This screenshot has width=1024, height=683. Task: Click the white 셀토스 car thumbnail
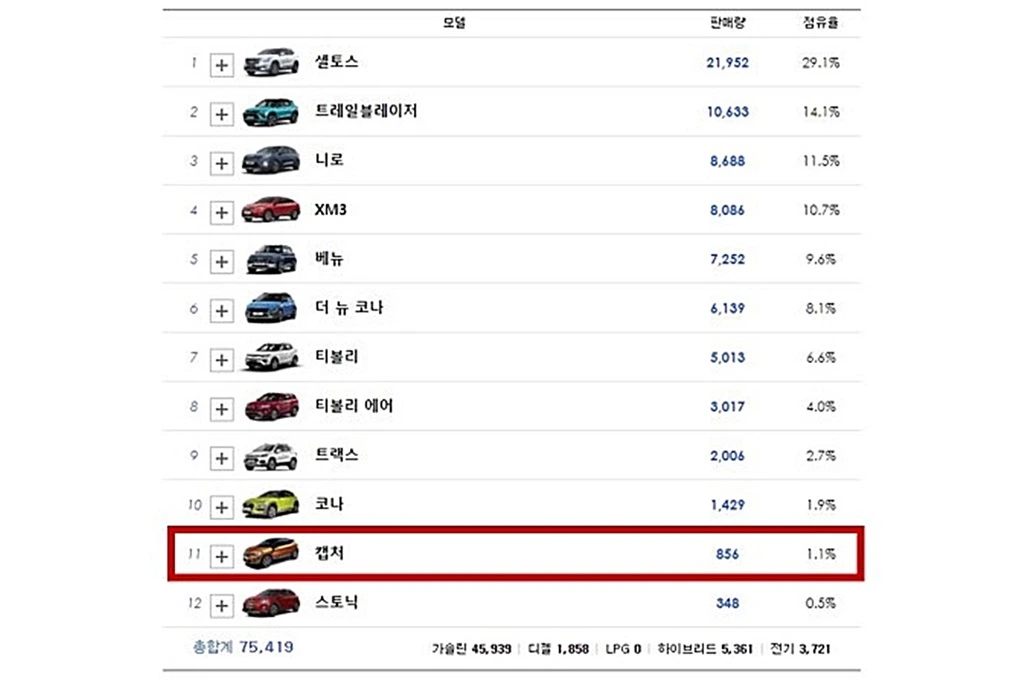coord(270,62)
